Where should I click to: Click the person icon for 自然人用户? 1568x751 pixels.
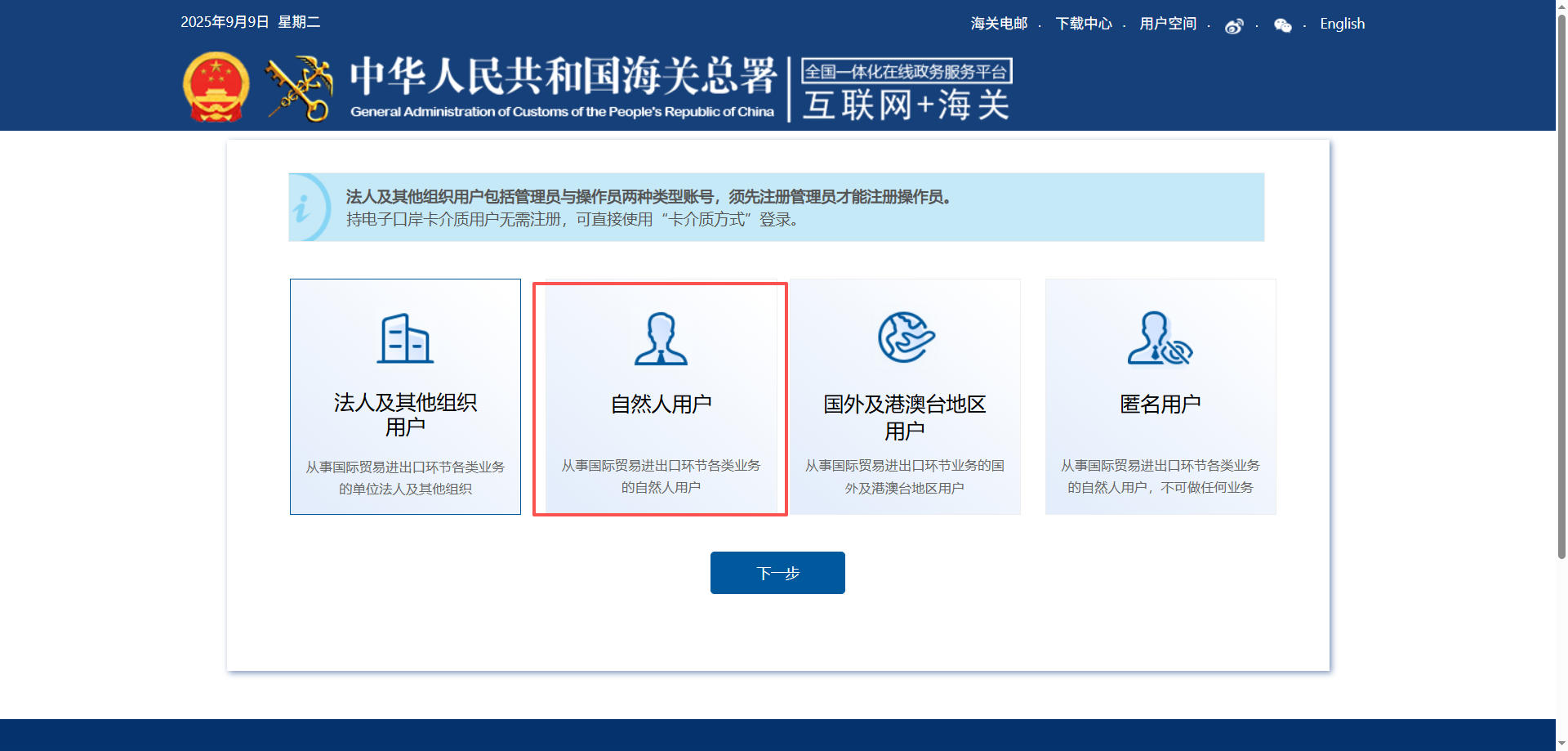[x=661, y=338]
